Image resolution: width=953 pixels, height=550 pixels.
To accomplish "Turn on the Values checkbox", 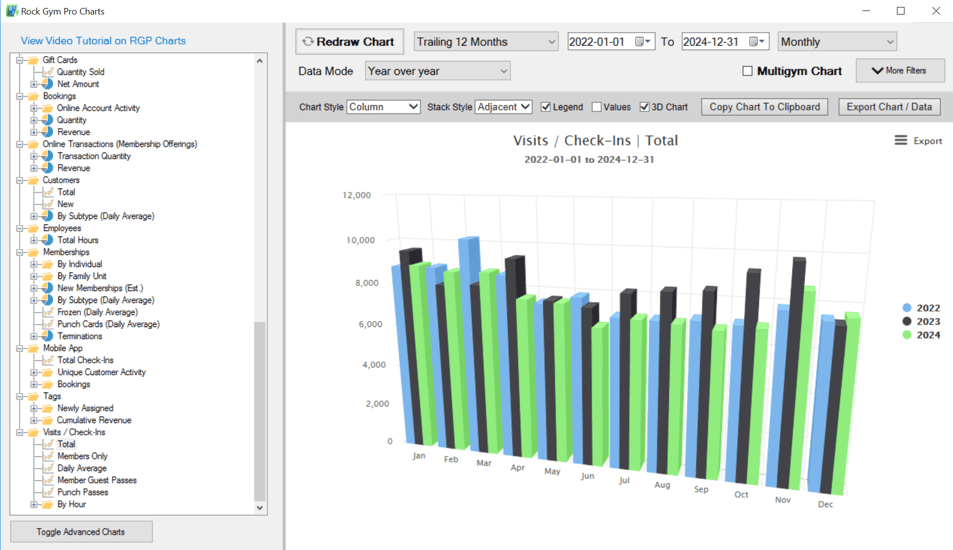I will pos(597,107).
